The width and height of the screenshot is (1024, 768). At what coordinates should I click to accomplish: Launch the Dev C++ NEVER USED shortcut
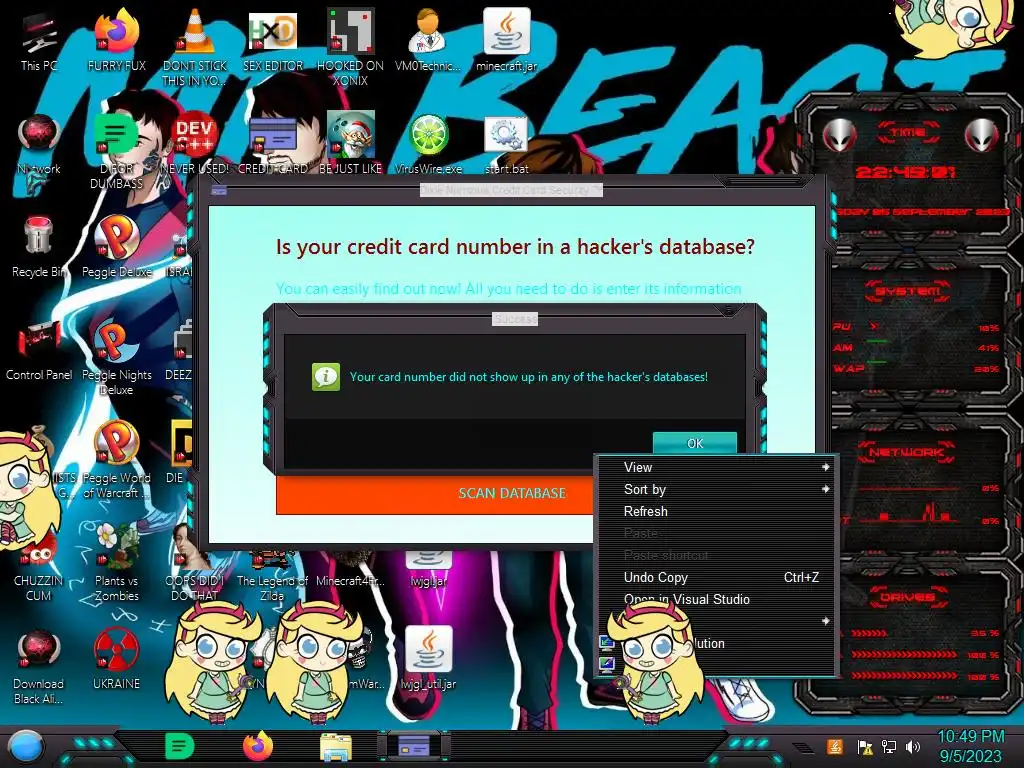(195, 145)
